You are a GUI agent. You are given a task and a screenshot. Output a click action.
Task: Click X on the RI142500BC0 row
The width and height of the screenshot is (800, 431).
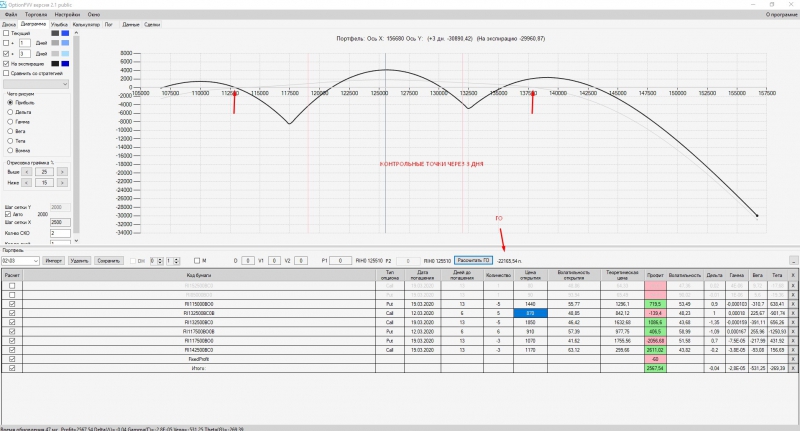click(793, 350)
